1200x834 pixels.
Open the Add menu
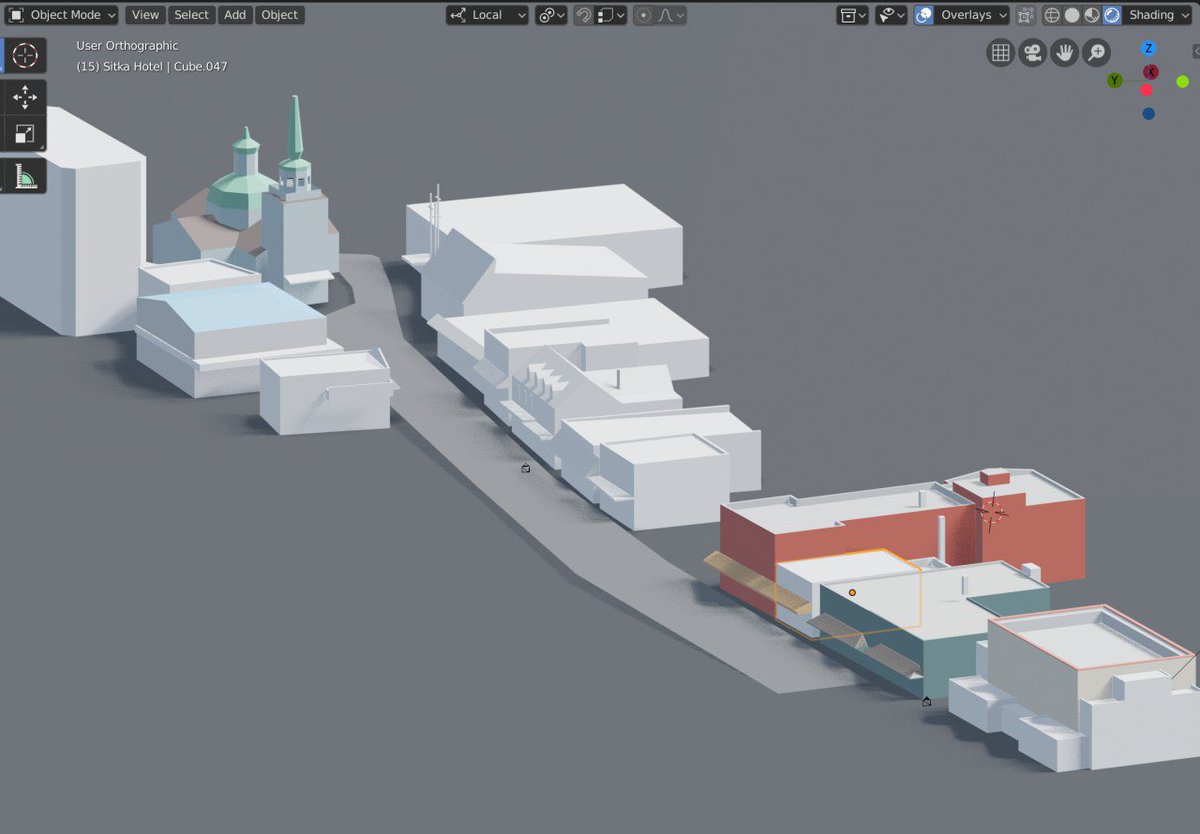click(235, 14)
